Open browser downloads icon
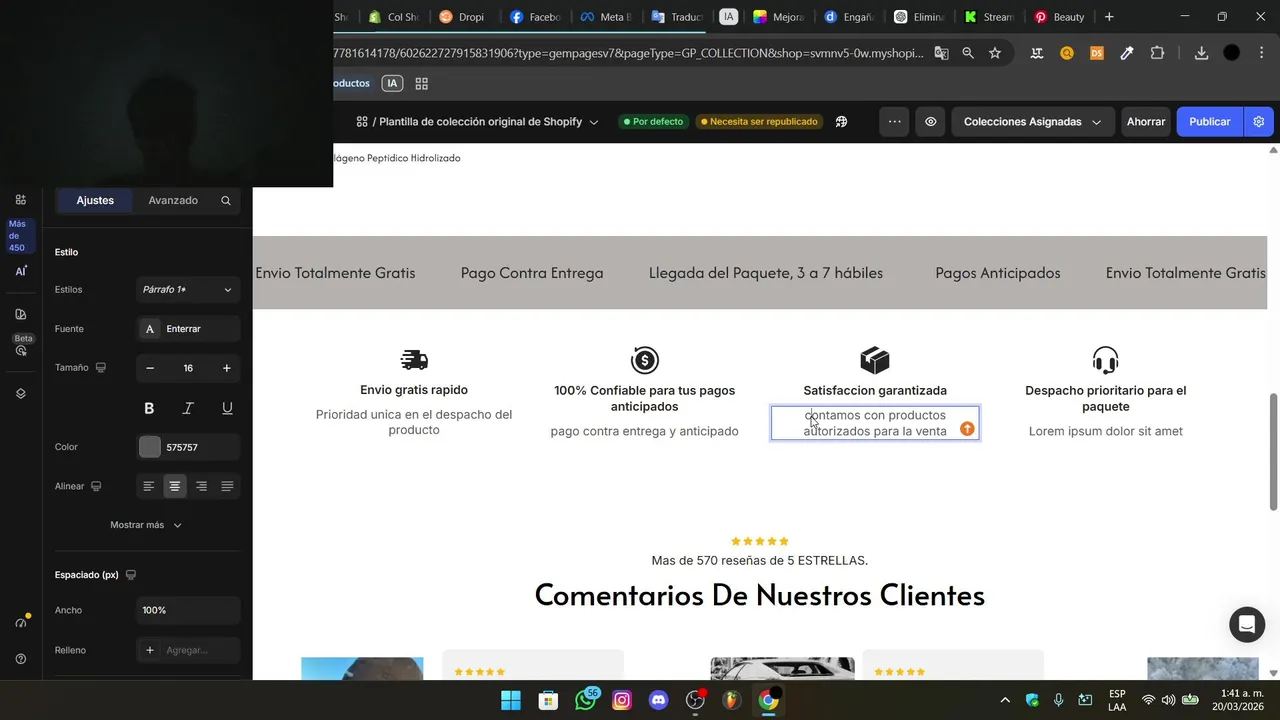Image resolution: width=1280 pixels, height=720 pixels. (1201, 53)
